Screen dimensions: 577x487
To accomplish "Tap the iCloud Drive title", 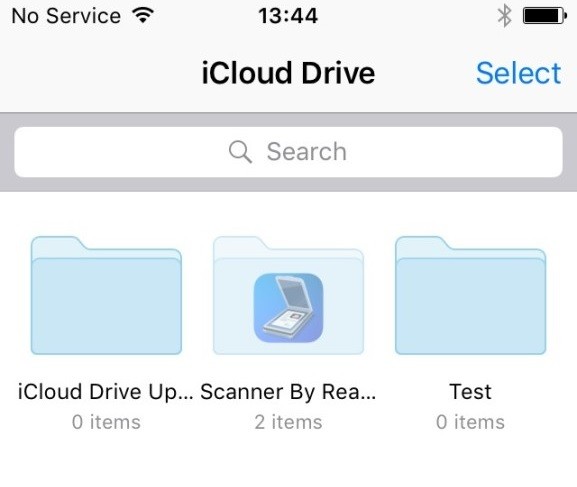I will [288, 73].
